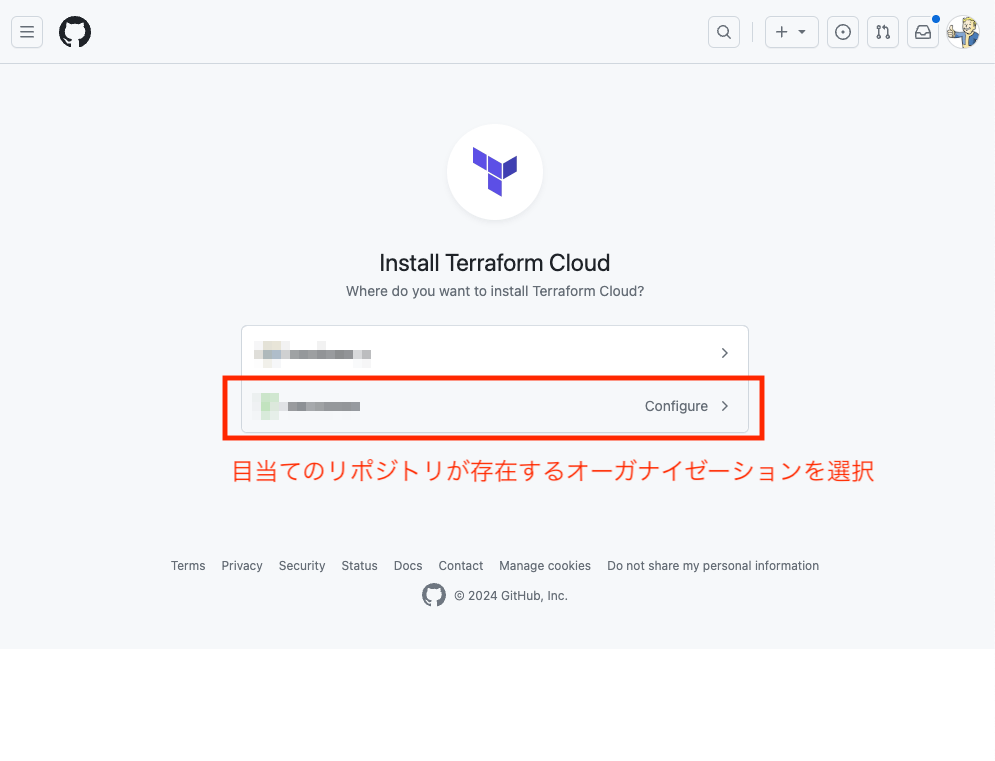Image resolution: width=995 pixels, height=761 pixels.
Task: Click the Install Terraform Cloud heading
Action: click(x=495, y=263)
